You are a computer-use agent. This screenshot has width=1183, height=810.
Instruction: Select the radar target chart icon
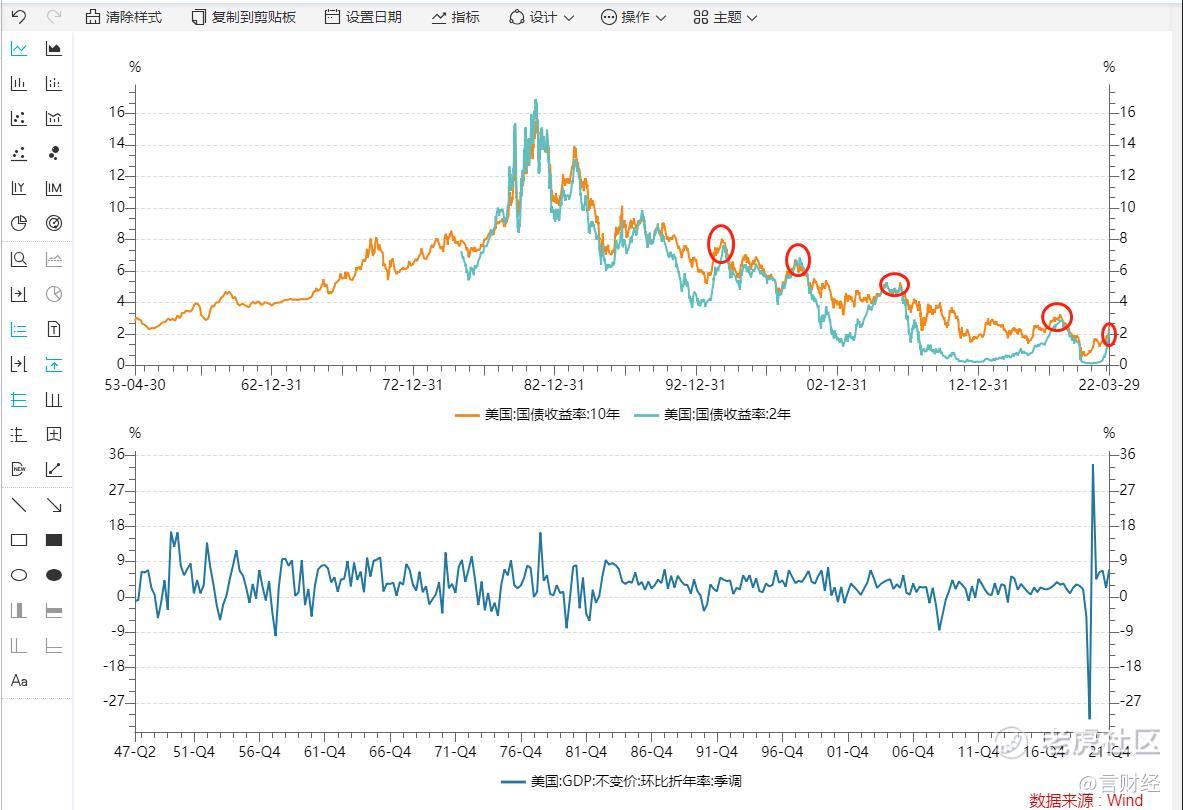(x=54, y=222)
